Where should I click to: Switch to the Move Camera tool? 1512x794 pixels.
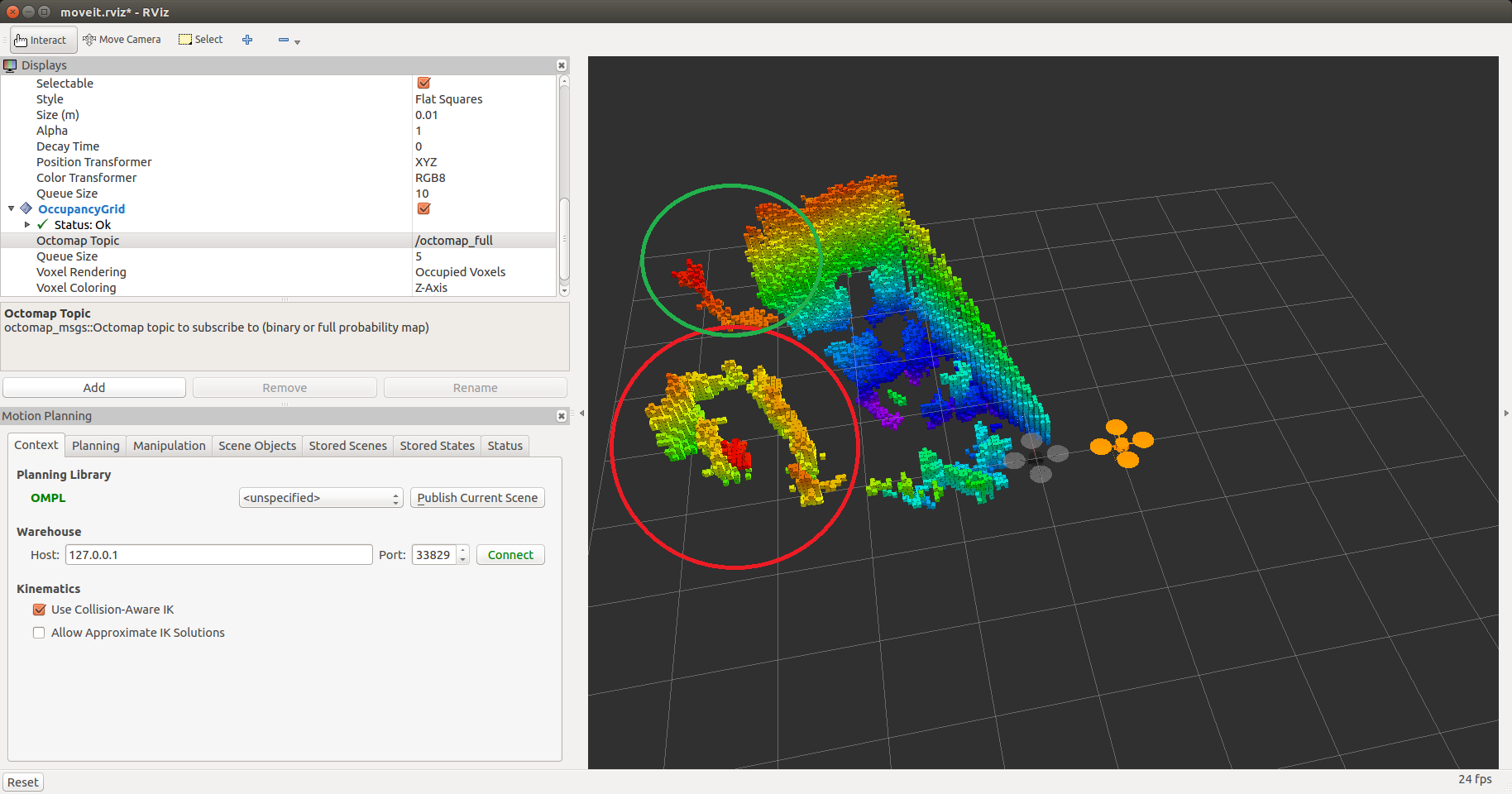coord(122,40)
